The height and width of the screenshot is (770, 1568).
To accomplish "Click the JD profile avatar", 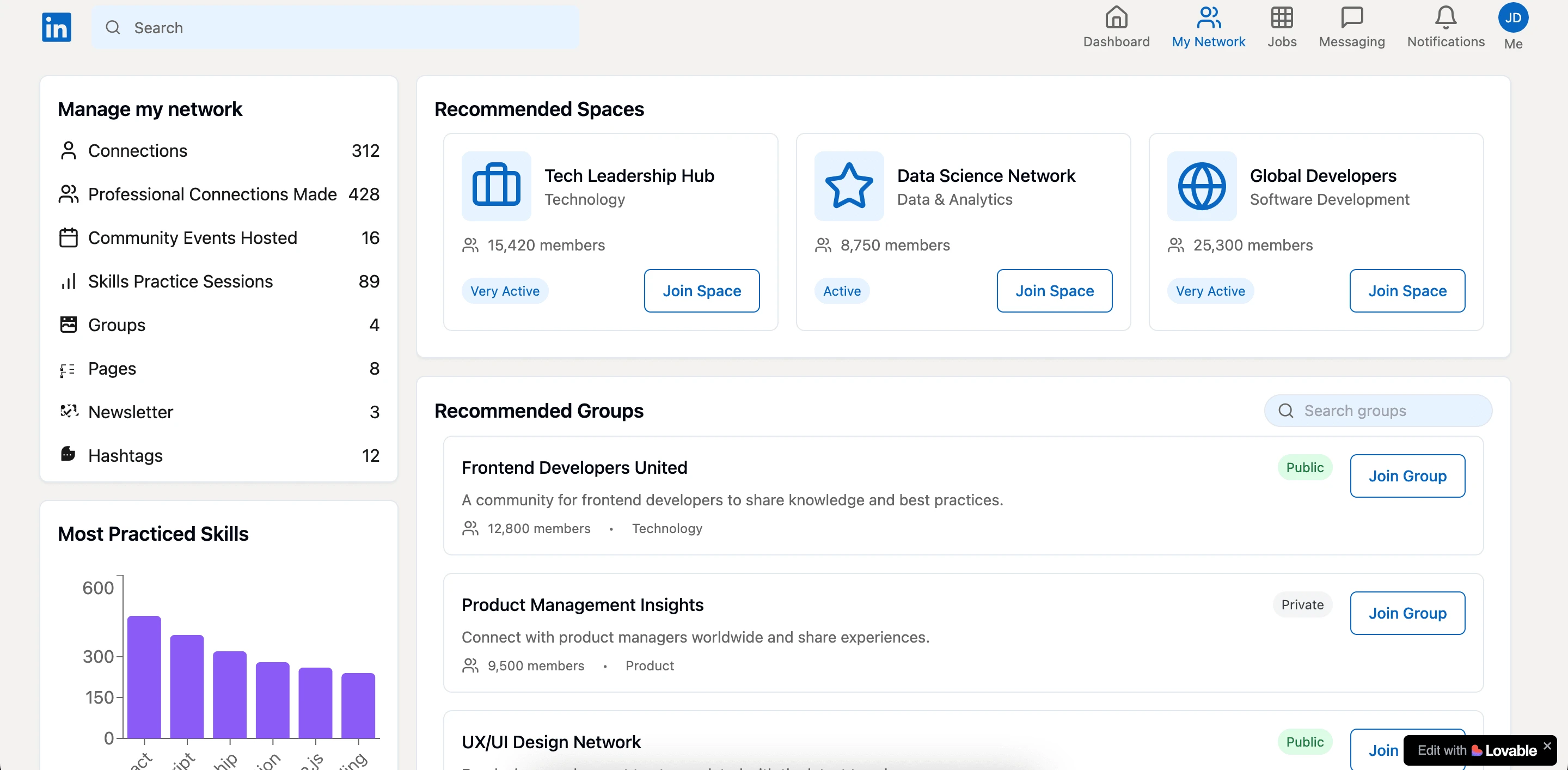I will tap(1512, 17).
